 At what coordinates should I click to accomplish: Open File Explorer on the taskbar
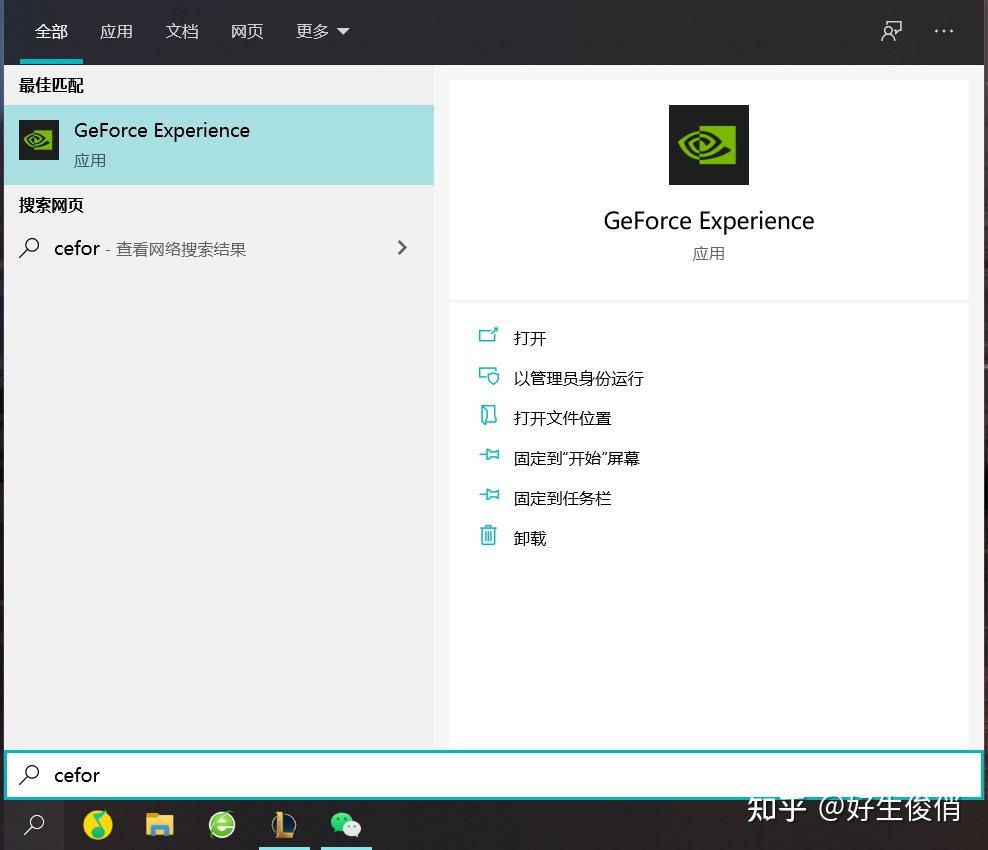coord(159,825)
